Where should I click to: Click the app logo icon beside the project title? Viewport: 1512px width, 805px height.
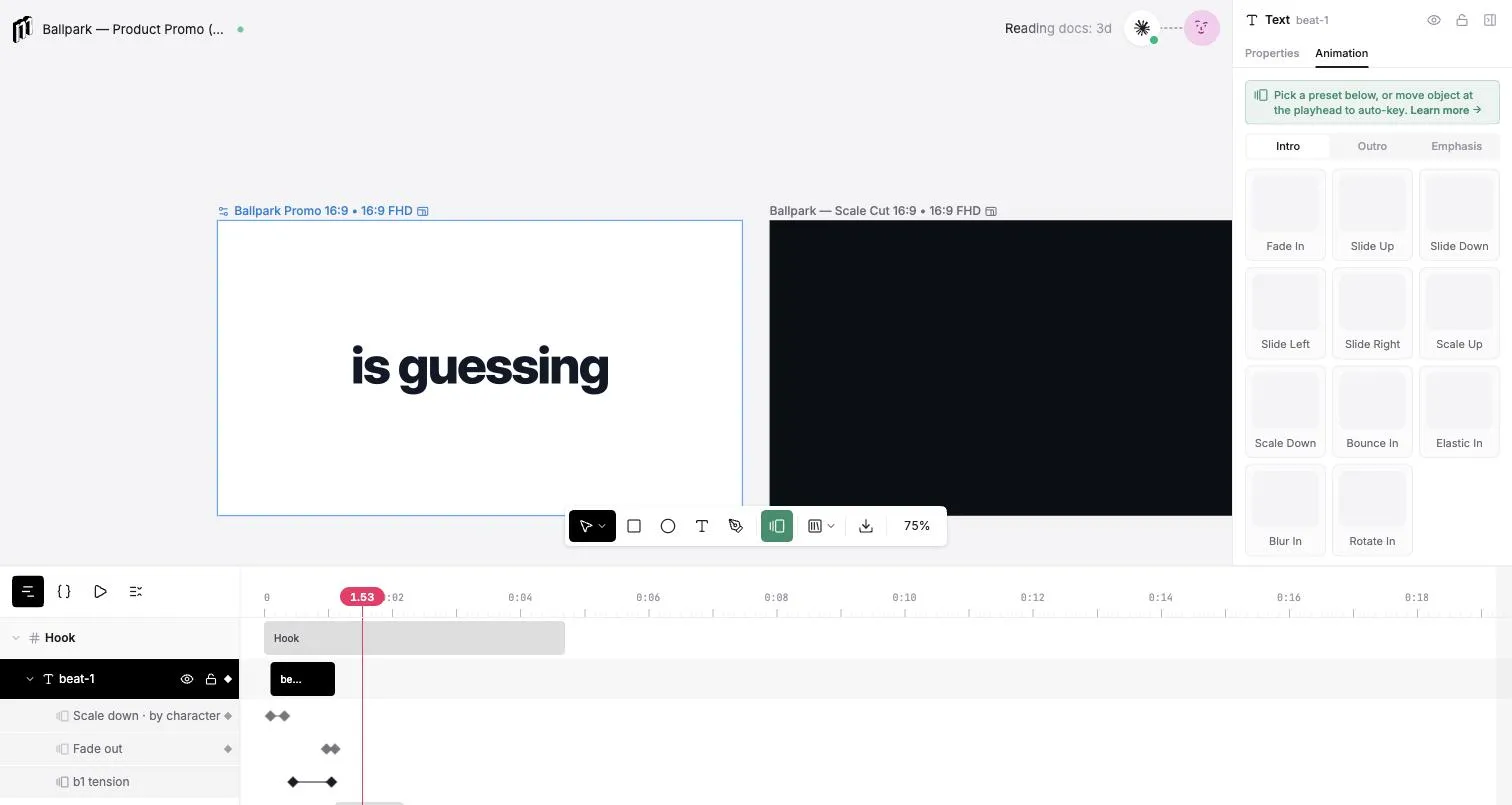tap(22, 29)
